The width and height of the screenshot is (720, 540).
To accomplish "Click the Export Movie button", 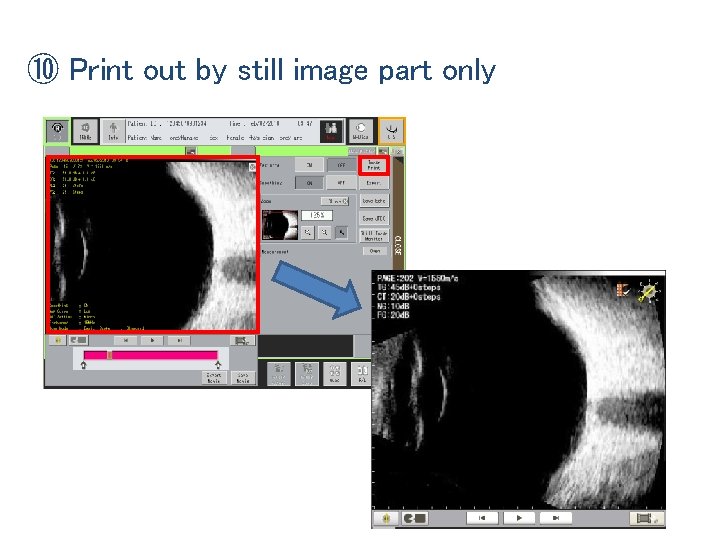I will coord(214,378).
